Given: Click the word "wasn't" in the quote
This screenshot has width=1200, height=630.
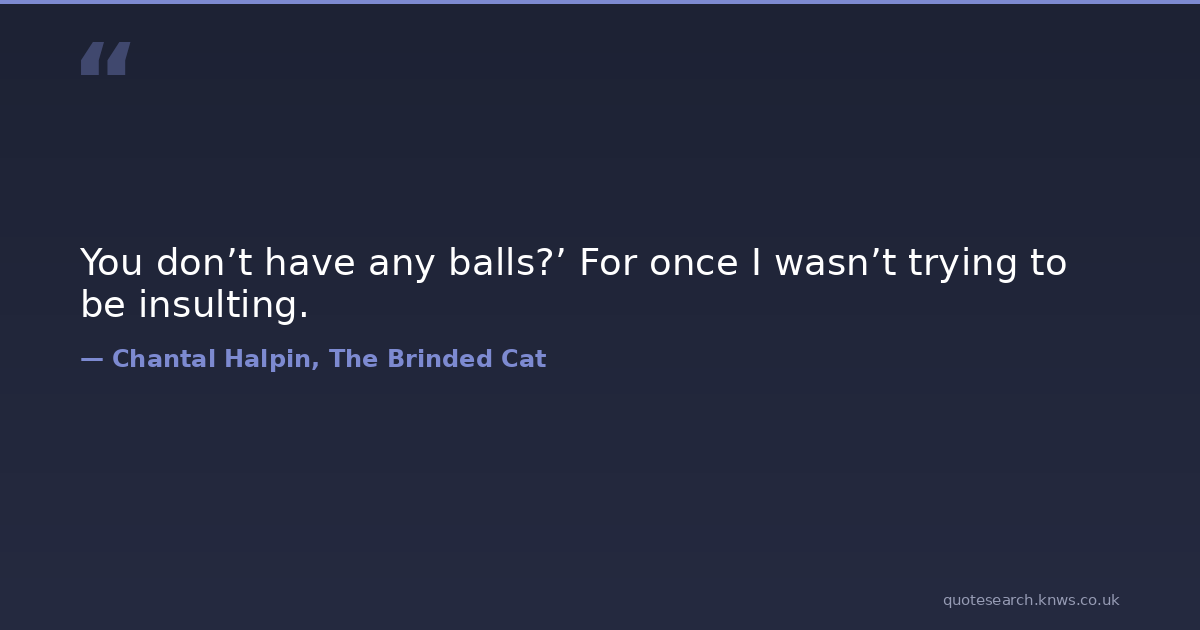Looking at the screenshot, I should (836, 263).
